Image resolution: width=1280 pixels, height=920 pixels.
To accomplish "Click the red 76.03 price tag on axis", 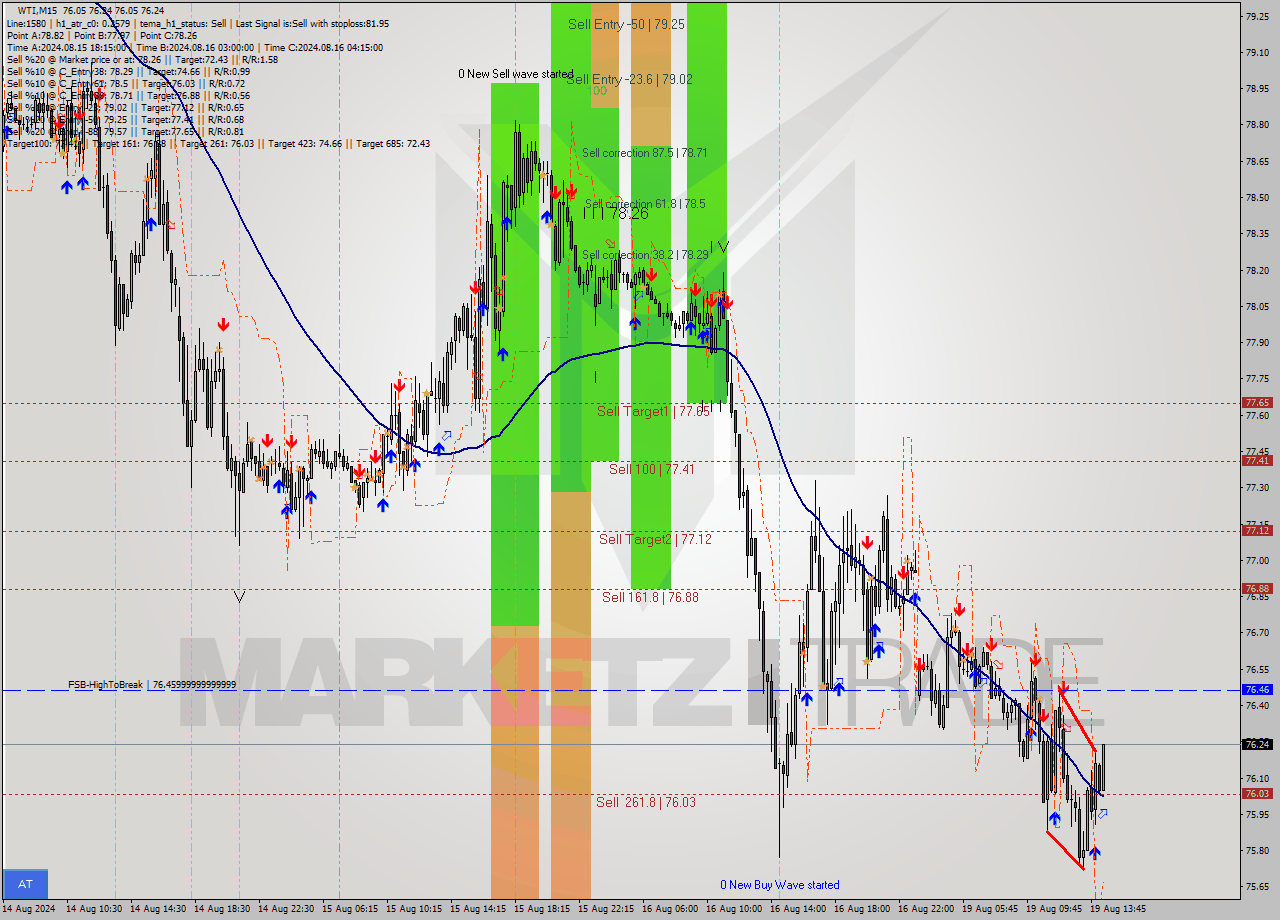I will (1257, 794).
